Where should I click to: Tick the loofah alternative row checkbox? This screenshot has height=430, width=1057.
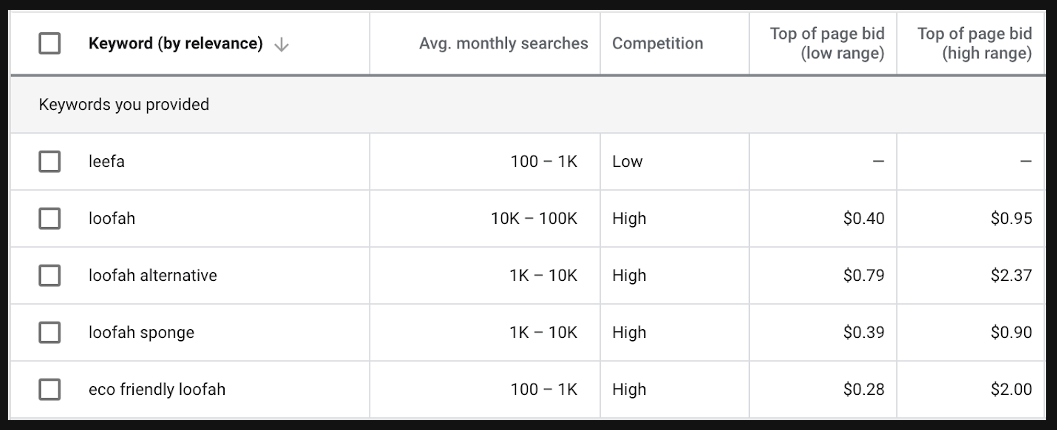tap(49, 276)
